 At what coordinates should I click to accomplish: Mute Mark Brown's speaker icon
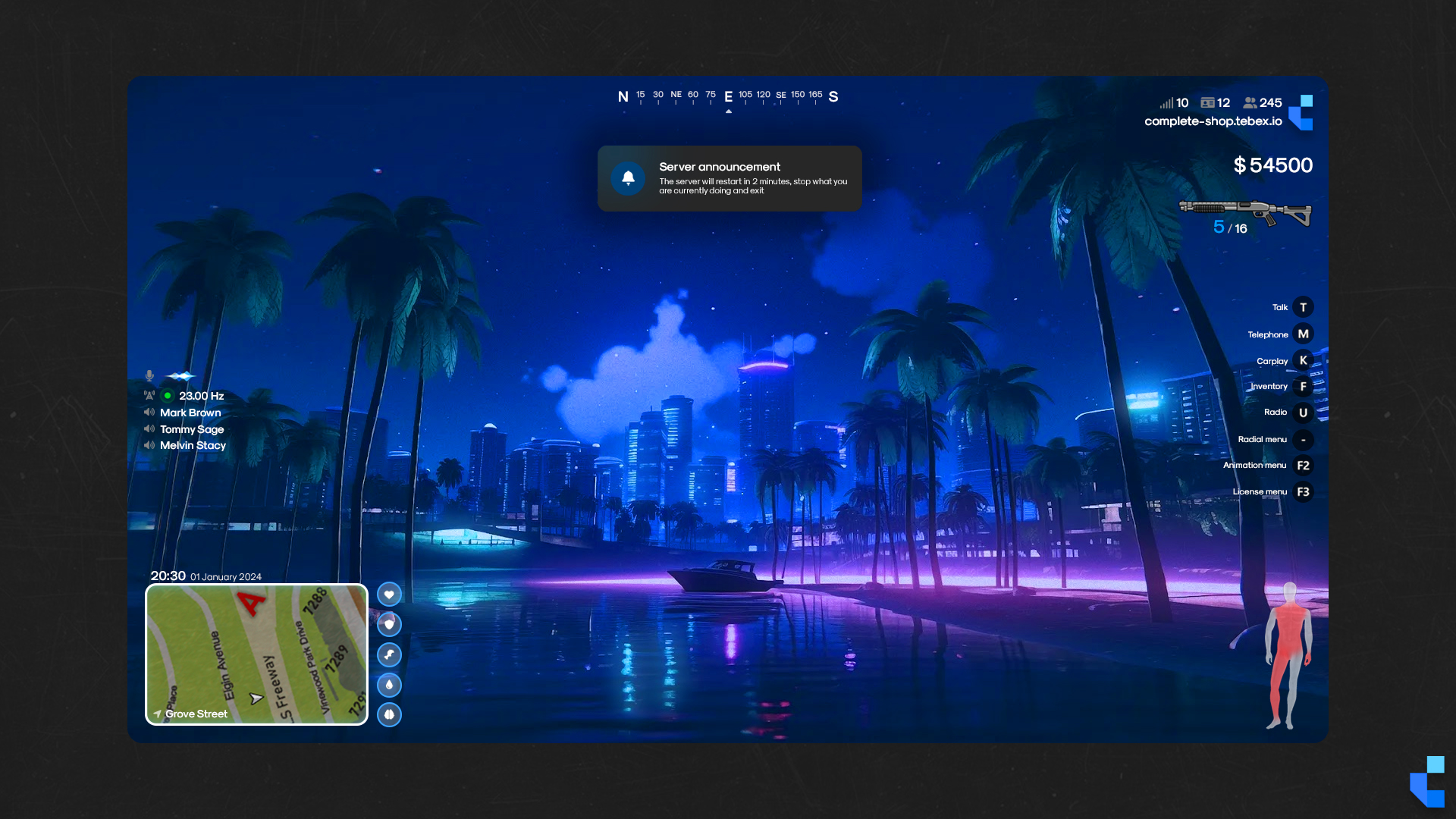(149, 413)
